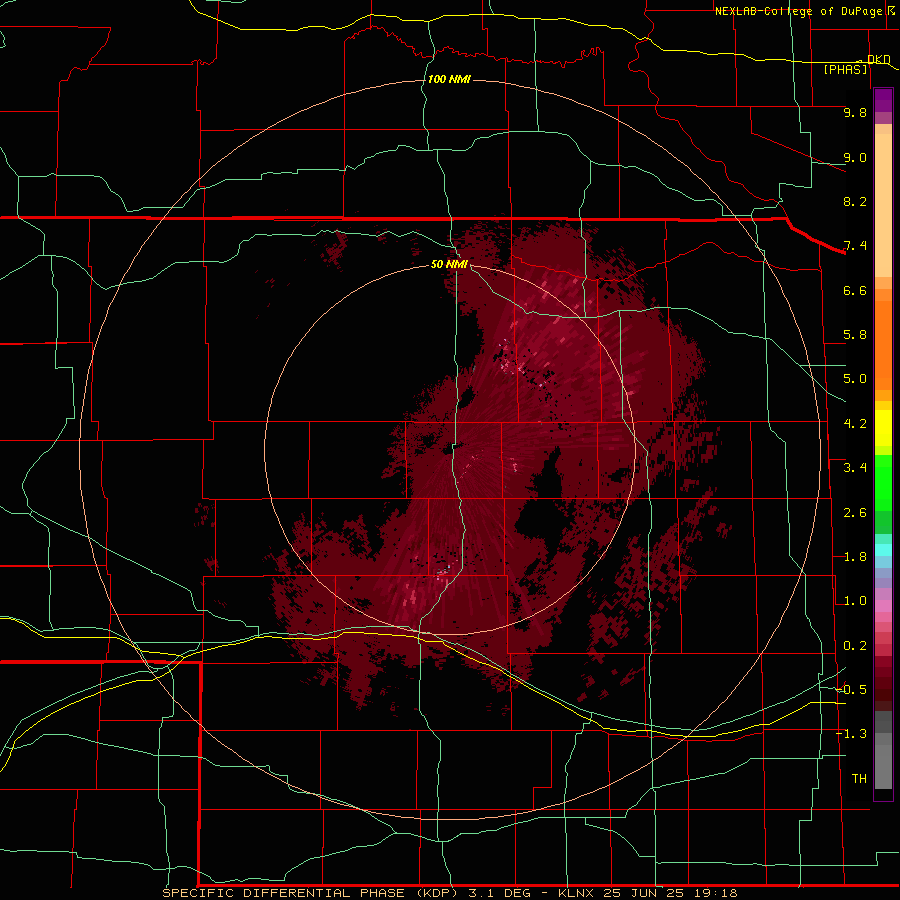This screenshot has height=900, width=900.
Task: Click the -1.3 scale value
Action: tap(851, 734)
